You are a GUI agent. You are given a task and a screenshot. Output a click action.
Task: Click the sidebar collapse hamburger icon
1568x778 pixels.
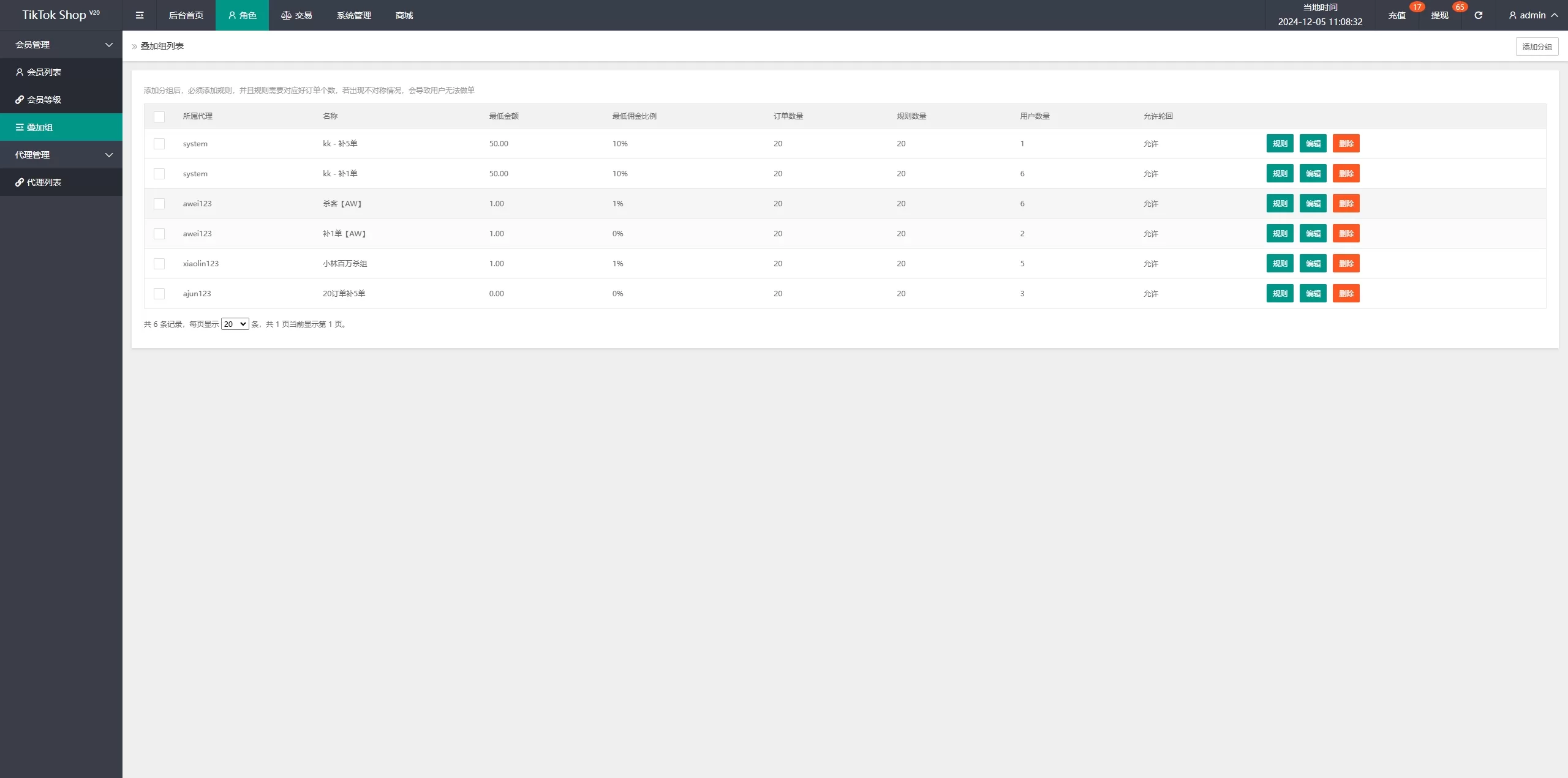coord(140,15)
